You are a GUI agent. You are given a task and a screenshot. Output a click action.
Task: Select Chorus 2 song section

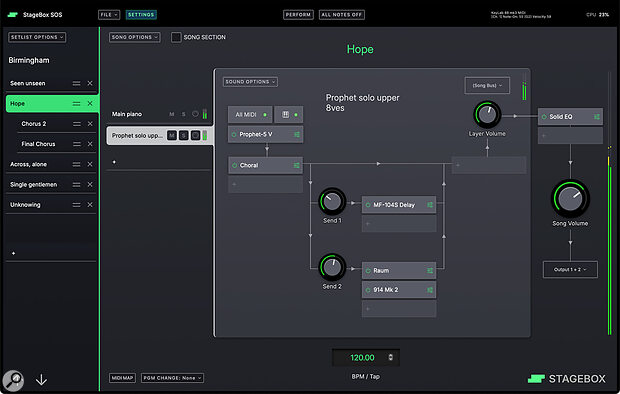(34, 124)
